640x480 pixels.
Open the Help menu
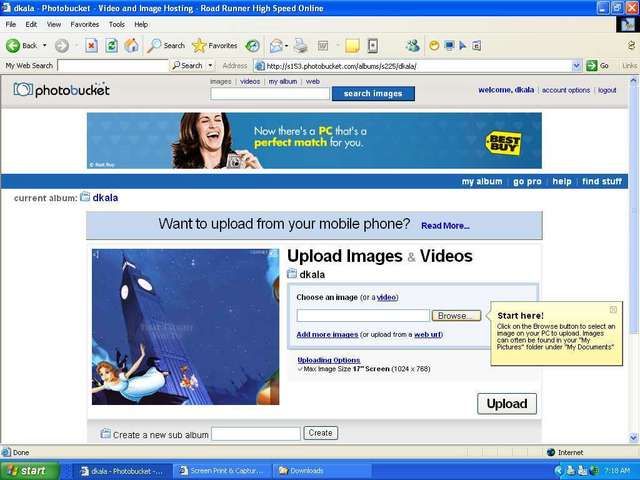pyautogui.click(x=141, y=24)
